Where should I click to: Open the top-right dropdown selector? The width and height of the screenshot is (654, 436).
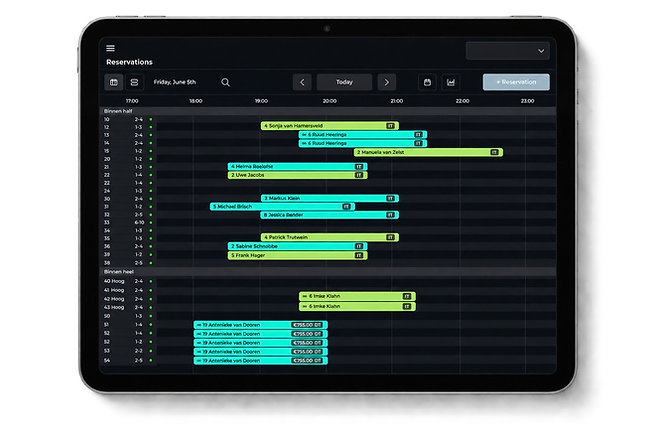tap(508, 51)
